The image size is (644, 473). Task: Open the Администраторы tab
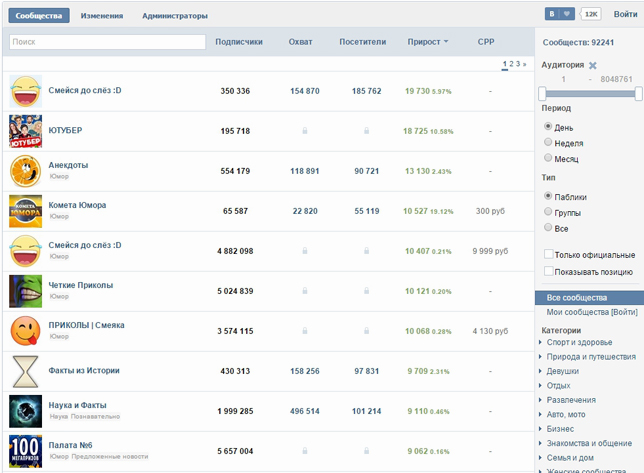click(175, 16)
